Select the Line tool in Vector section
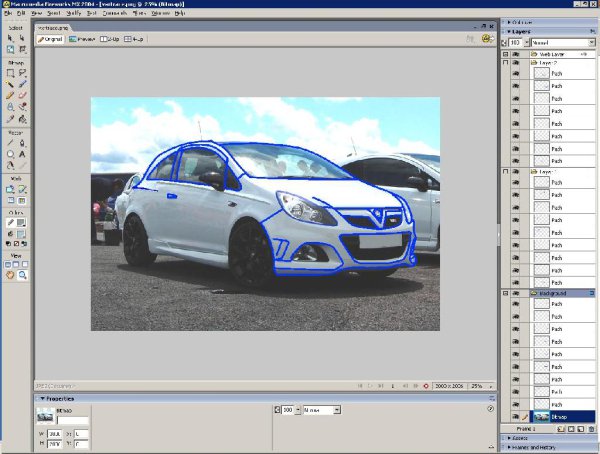This screenshot has width=600, height=454. 10,143
